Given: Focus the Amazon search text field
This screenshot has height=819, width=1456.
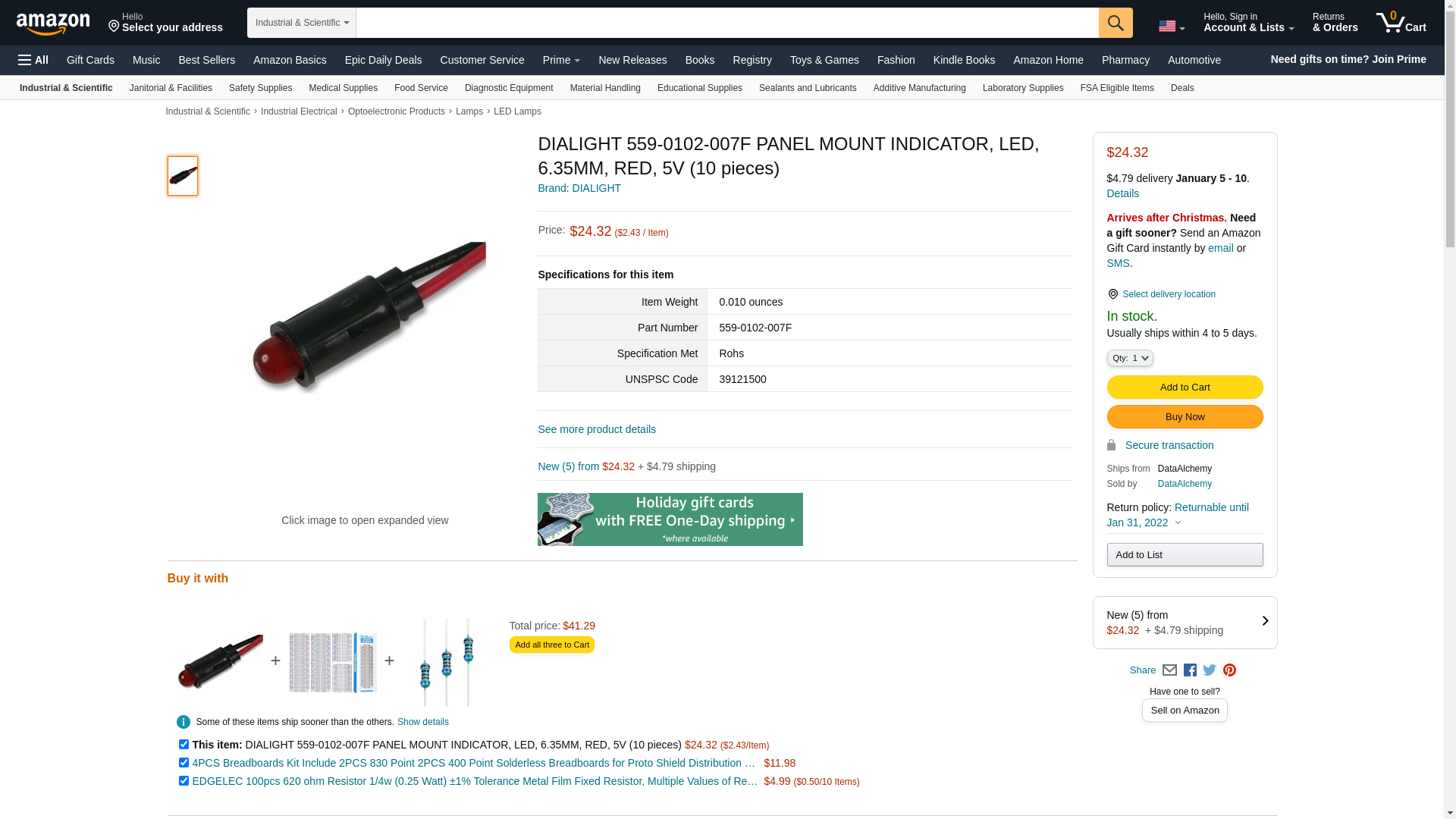Looking at the screenshot, I should 727,23.
